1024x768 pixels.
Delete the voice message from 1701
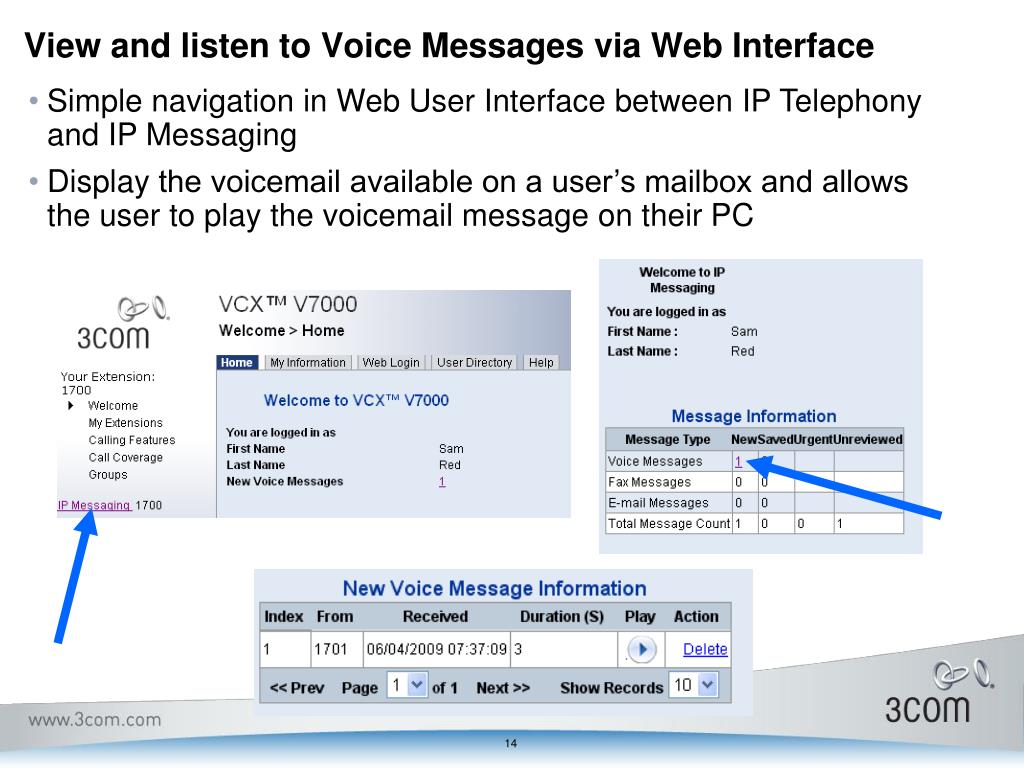click(x=705, y=649)
